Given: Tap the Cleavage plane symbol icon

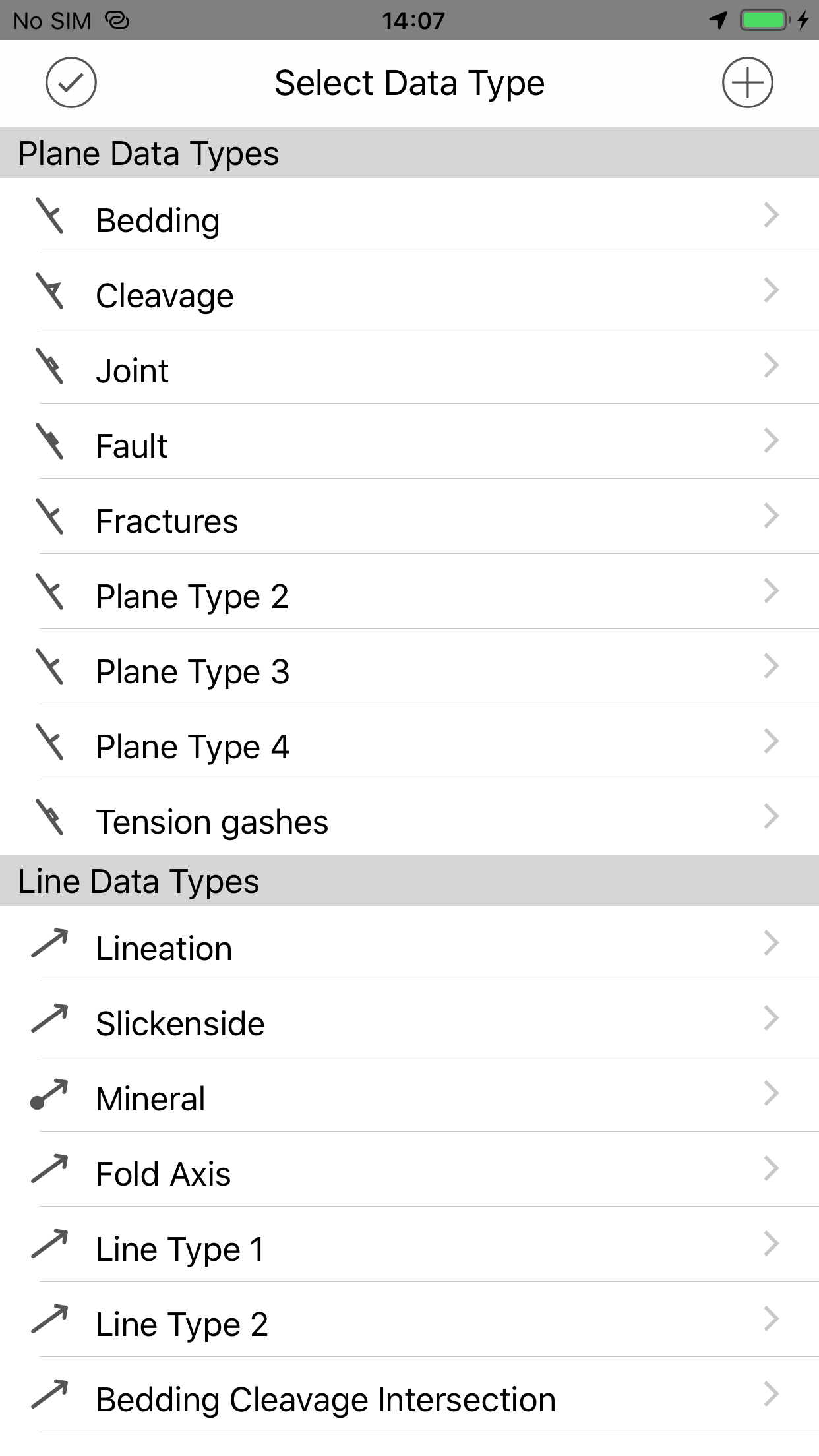Looking at the screenshot, I should pos(50,291).
